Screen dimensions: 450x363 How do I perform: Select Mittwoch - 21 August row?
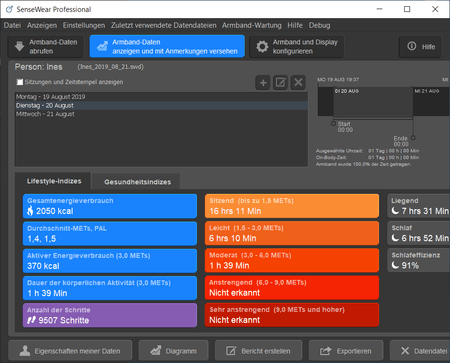click(x=161, y=114)
